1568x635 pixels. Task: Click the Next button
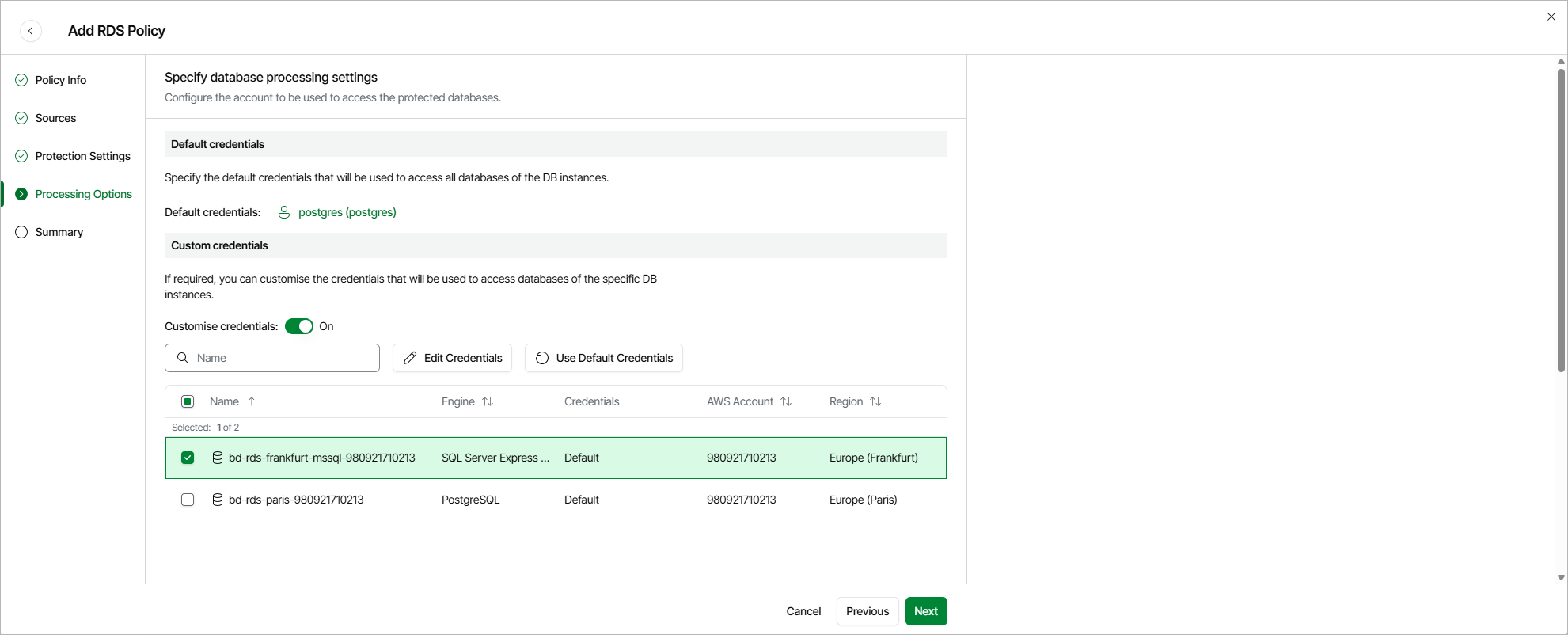(926, 611)
